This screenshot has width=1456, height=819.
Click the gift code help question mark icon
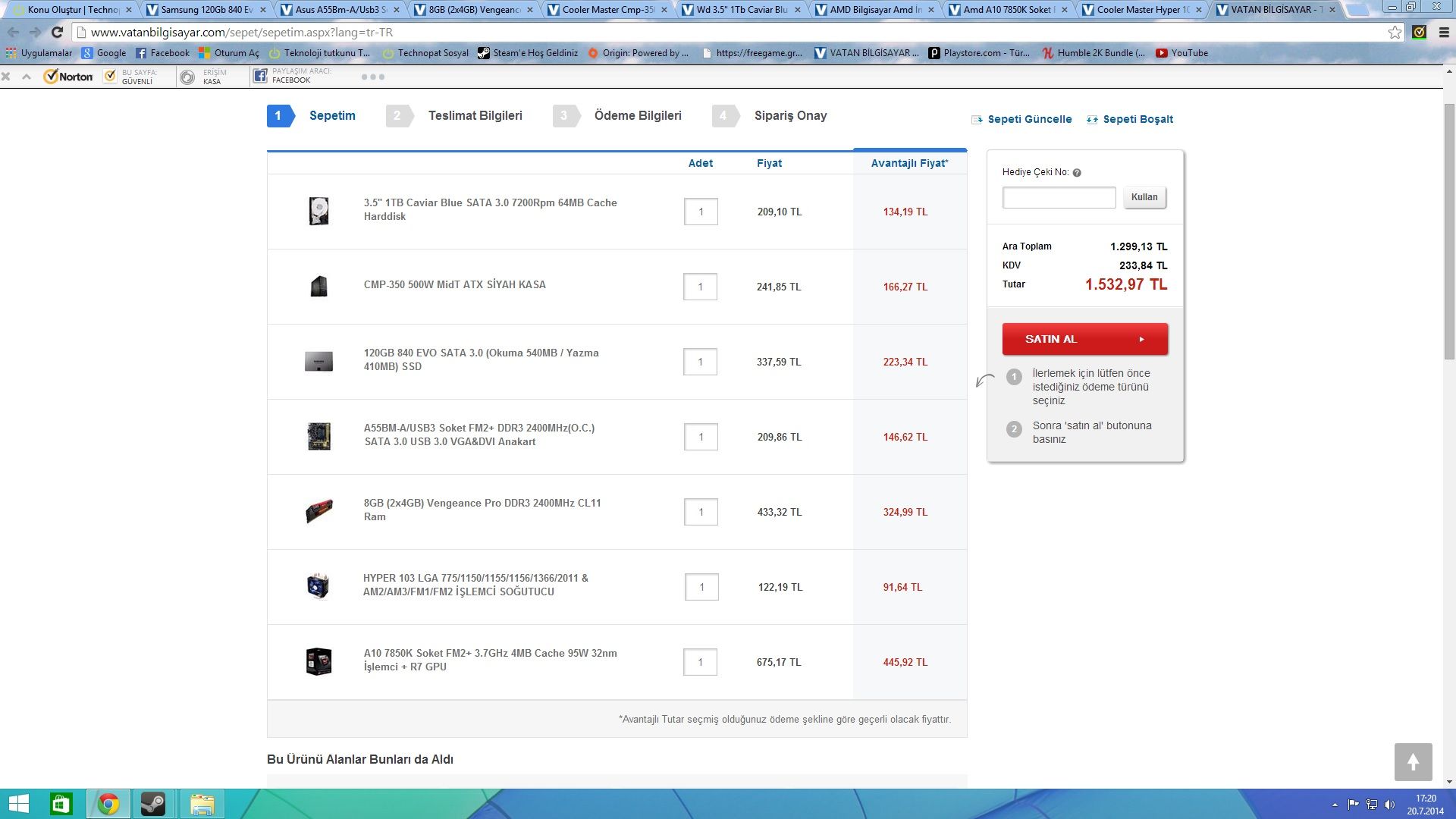point(1077,173)
